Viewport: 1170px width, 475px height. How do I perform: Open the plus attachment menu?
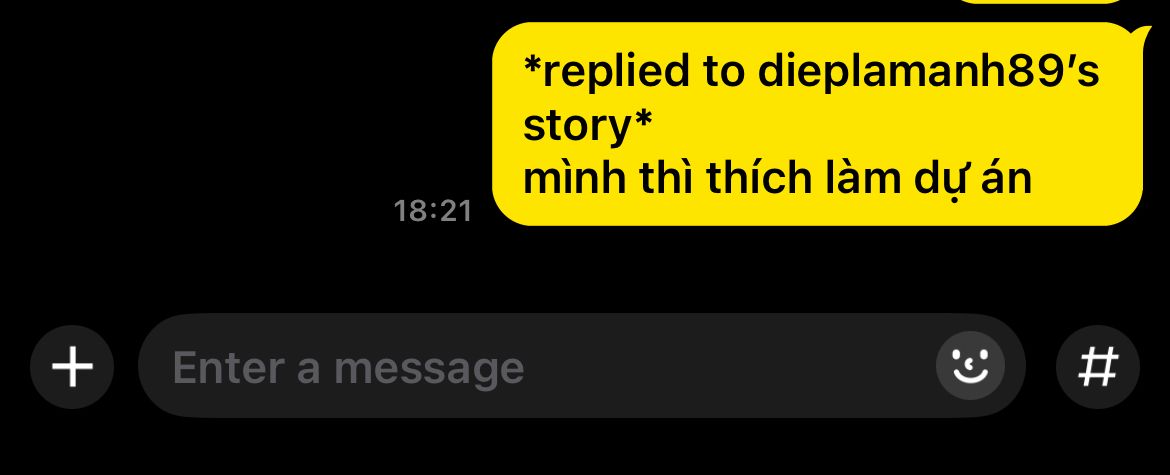tap(72, 367)
